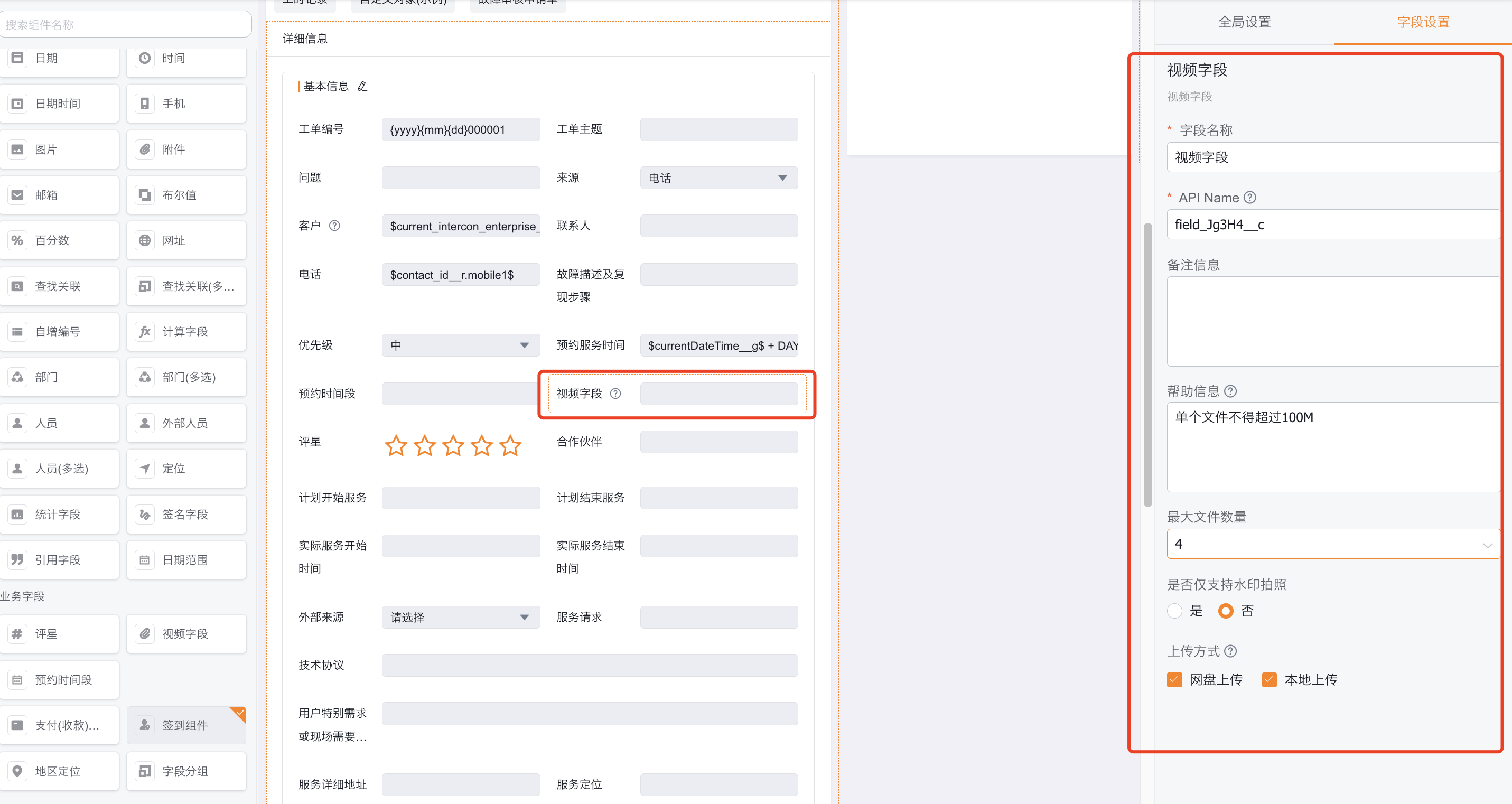
Task: Switch to the 字段设置 tab
Action: (x=1423, y=22)
